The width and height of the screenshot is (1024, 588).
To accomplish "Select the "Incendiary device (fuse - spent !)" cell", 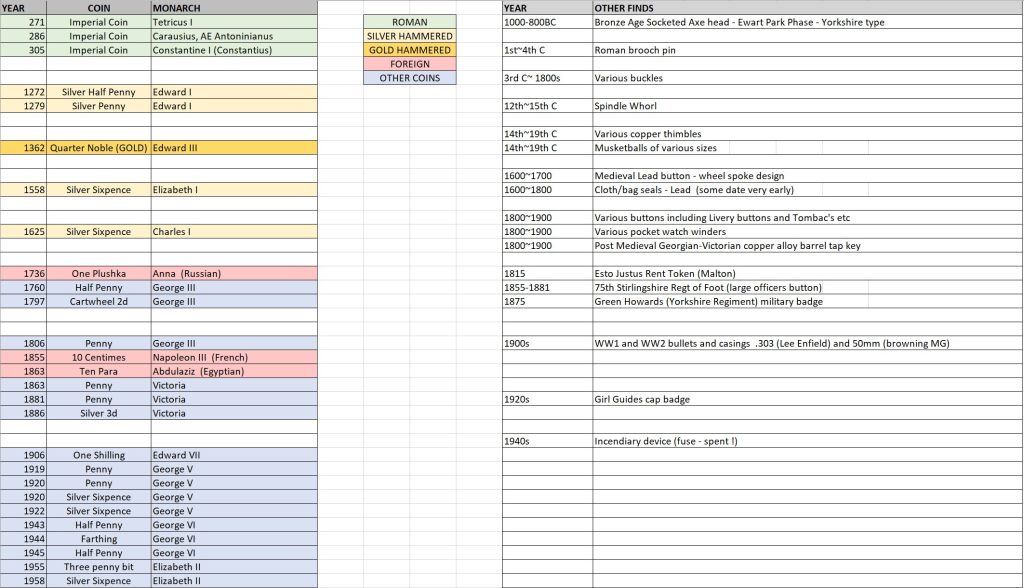I will point(808,441).
